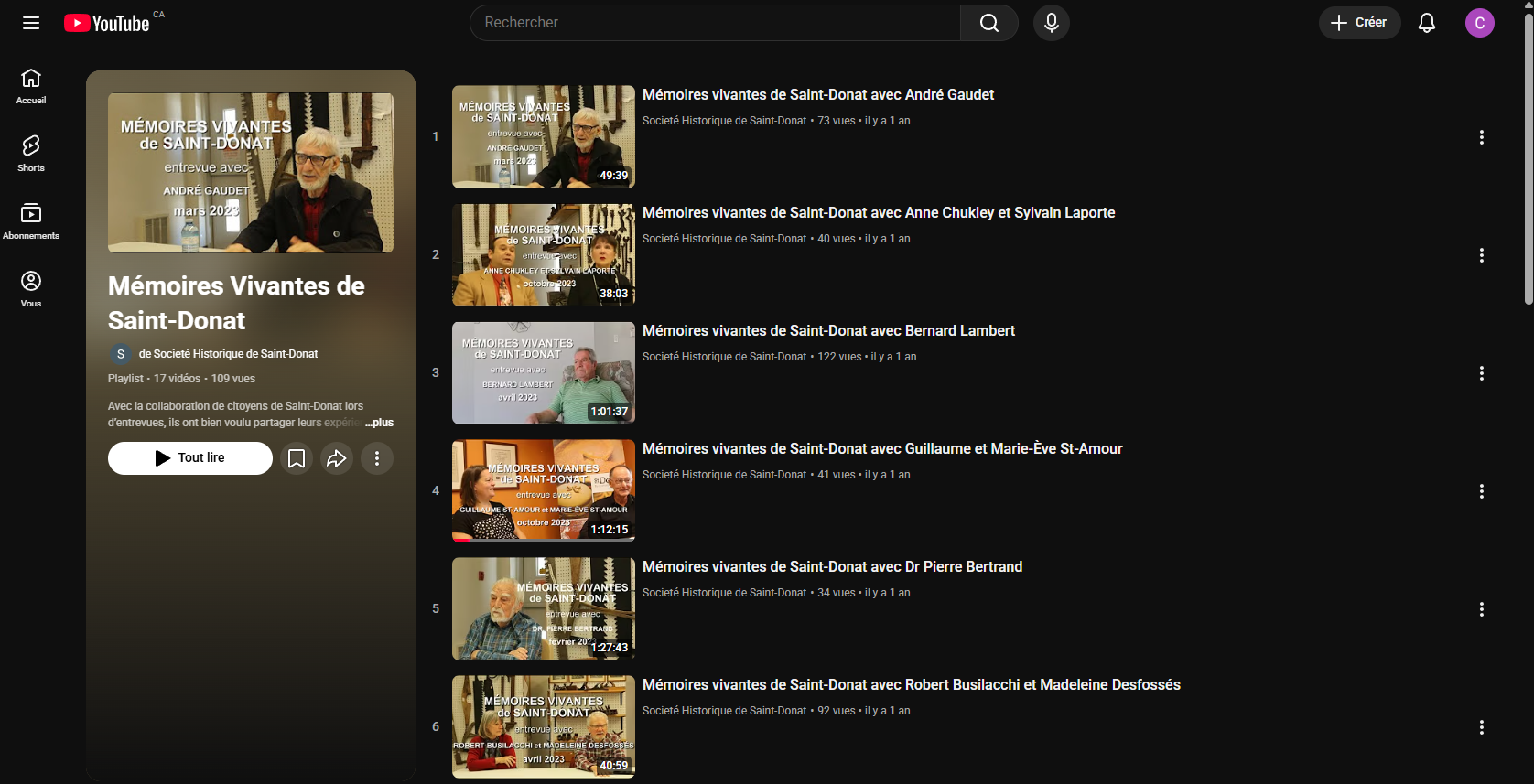Activate voice search microphone
The image size is (1534, 784).
pyautogui.click(x=1051, y=23)
